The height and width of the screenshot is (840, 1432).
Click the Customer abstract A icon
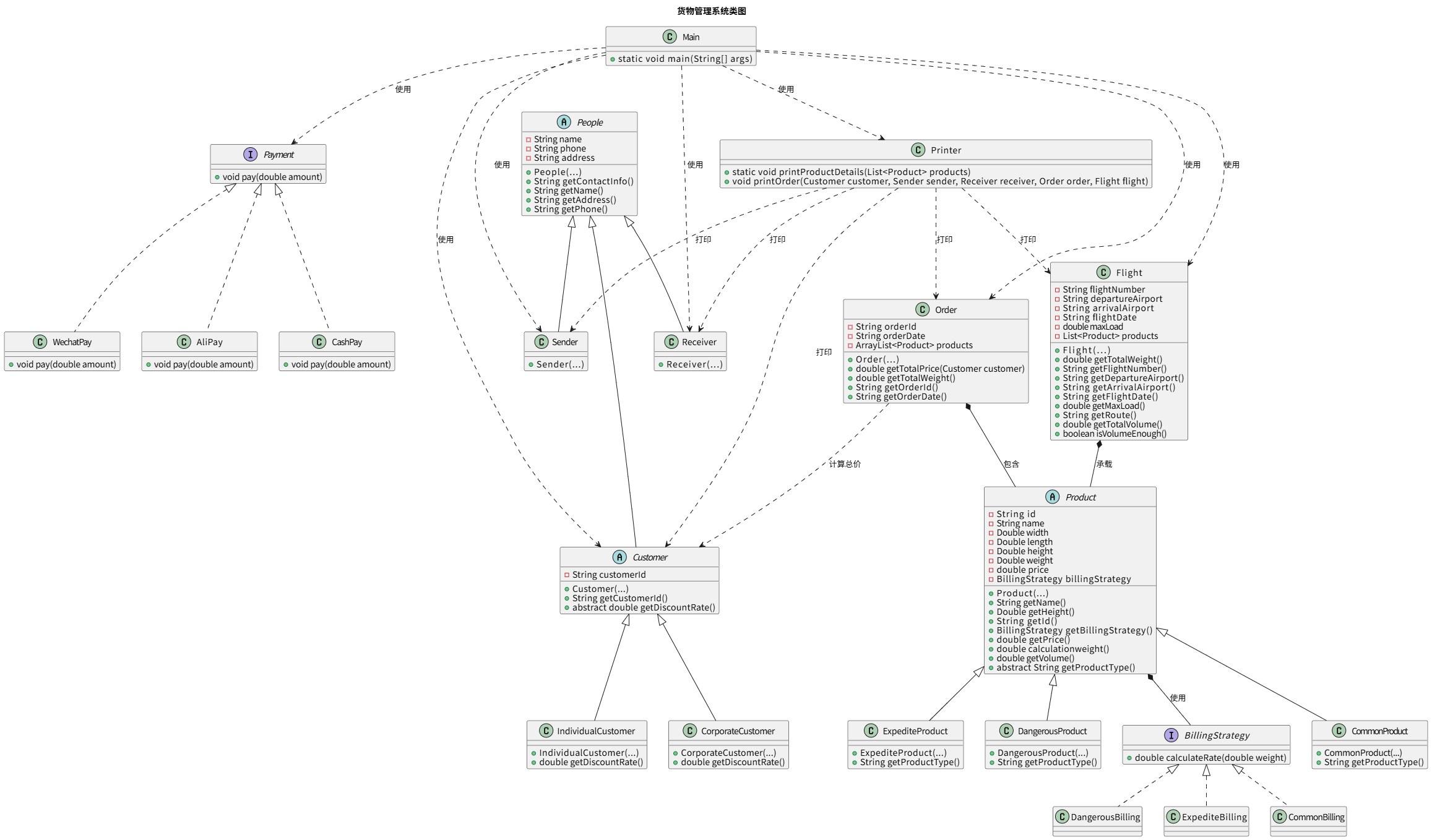(x=619, y=557)
